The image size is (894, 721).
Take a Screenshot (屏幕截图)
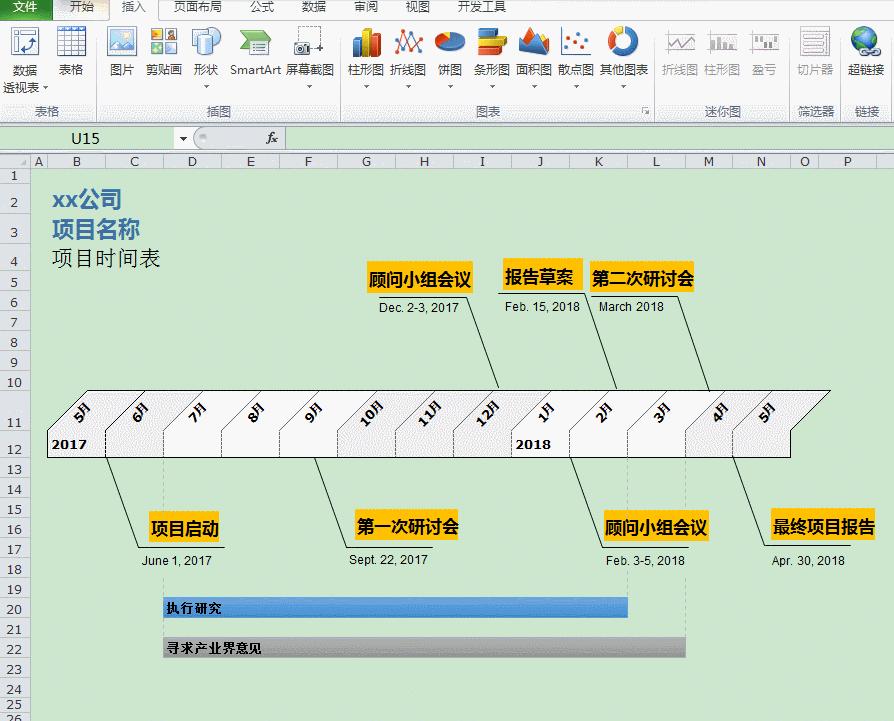point(307,52)
